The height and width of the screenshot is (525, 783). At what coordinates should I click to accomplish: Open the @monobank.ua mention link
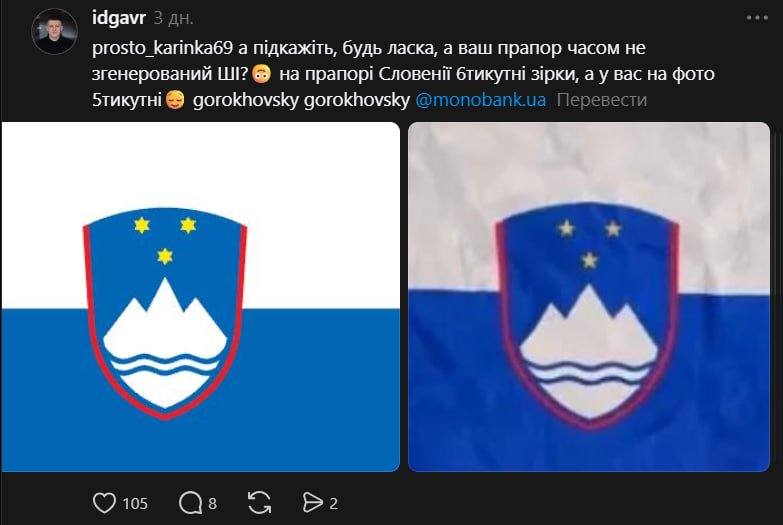point(480,100)
